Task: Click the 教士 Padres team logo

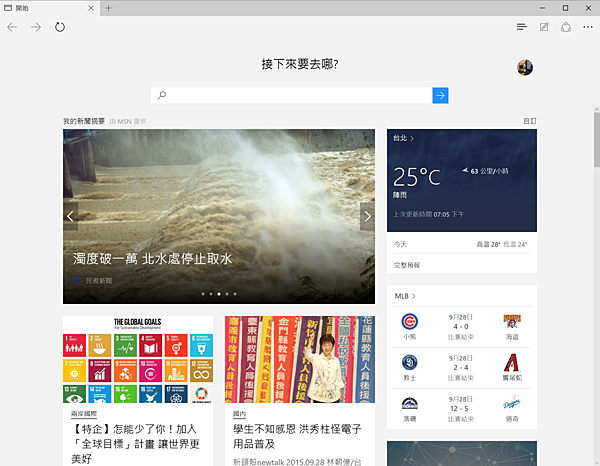Action: tap(409, 362)
